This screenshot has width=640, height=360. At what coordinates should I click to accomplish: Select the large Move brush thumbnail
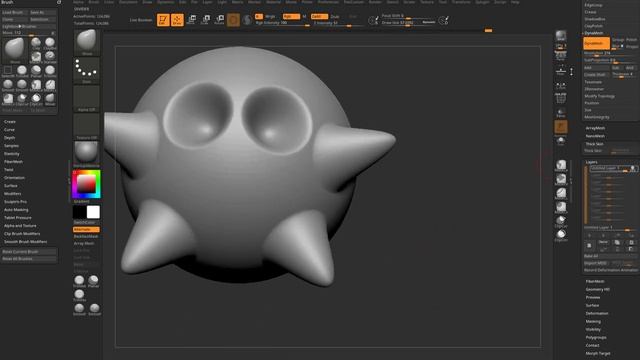coord(15,51)
